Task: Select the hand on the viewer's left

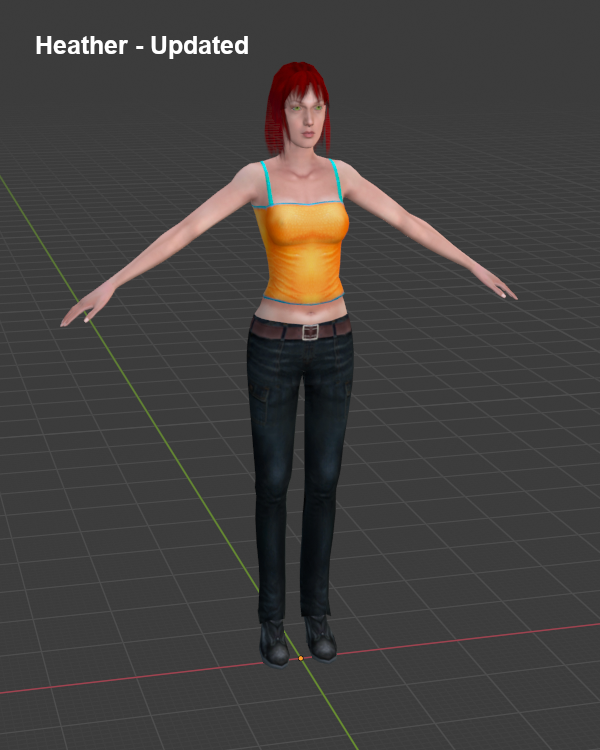Action: coord(80,309)
